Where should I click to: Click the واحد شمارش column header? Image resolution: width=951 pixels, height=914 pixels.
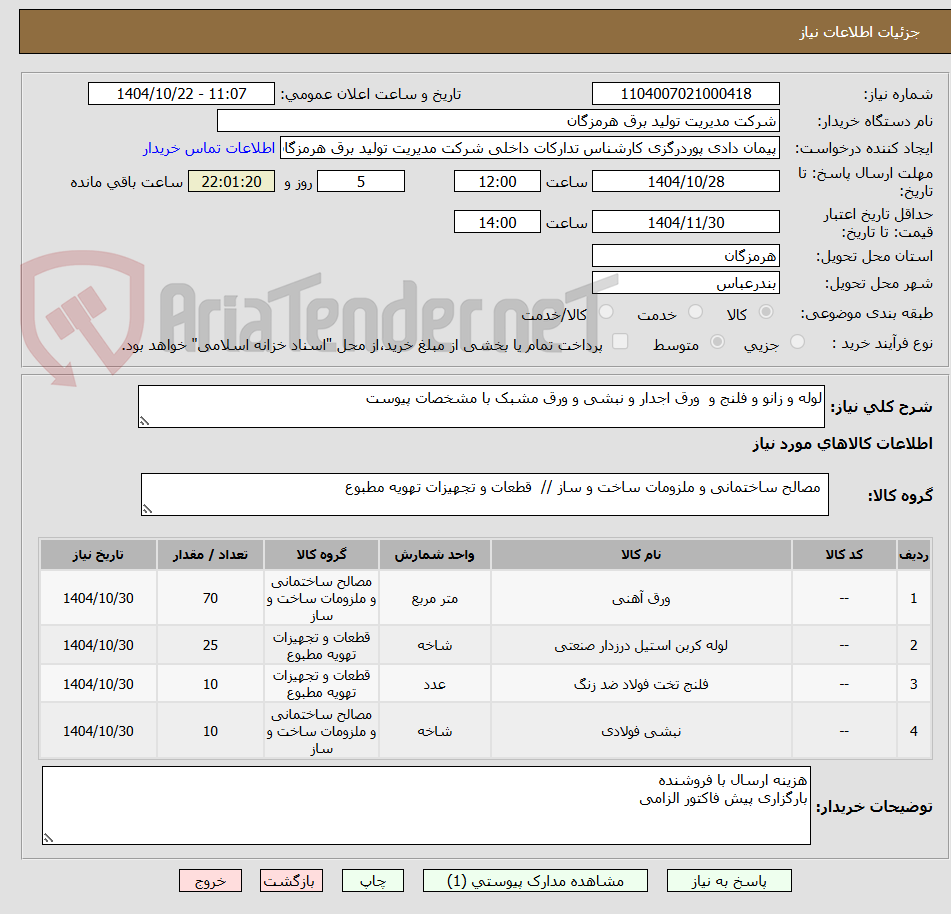click(434, 554)
